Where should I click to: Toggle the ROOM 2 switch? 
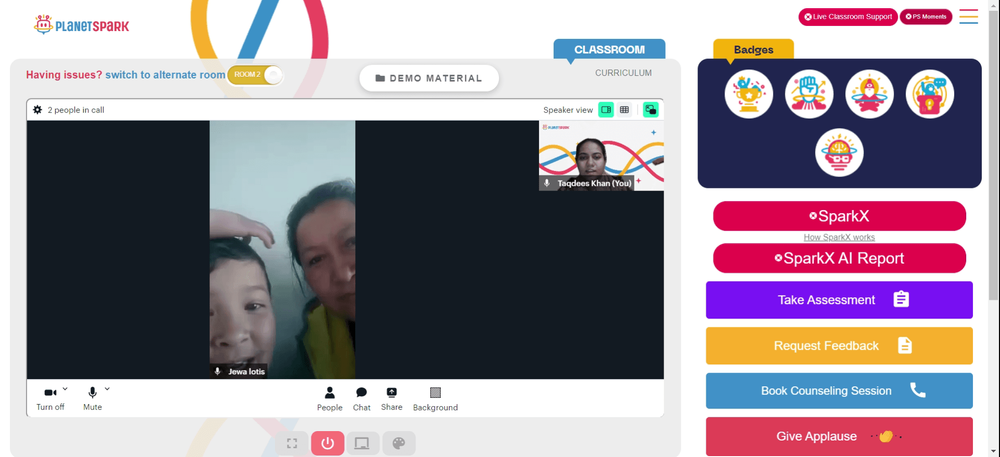coord(255,75)
